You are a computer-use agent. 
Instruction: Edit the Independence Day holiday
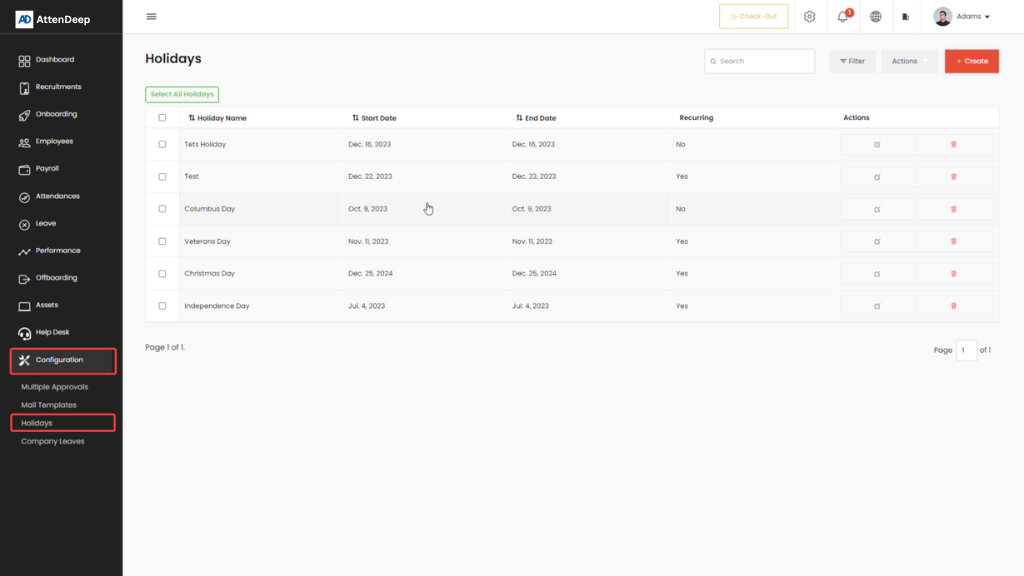point(877,306)
